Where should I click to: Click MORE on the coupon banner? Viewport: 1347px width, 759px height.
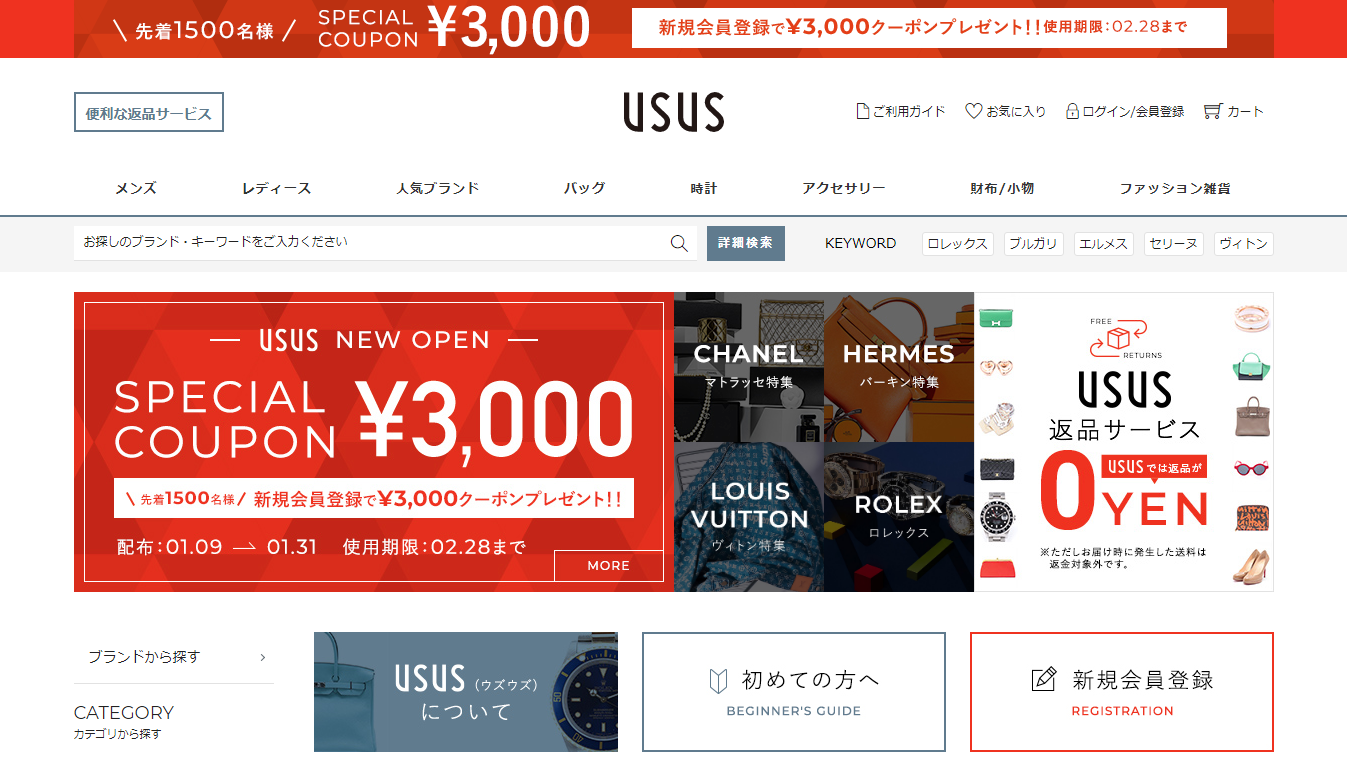tap(609, 566)
